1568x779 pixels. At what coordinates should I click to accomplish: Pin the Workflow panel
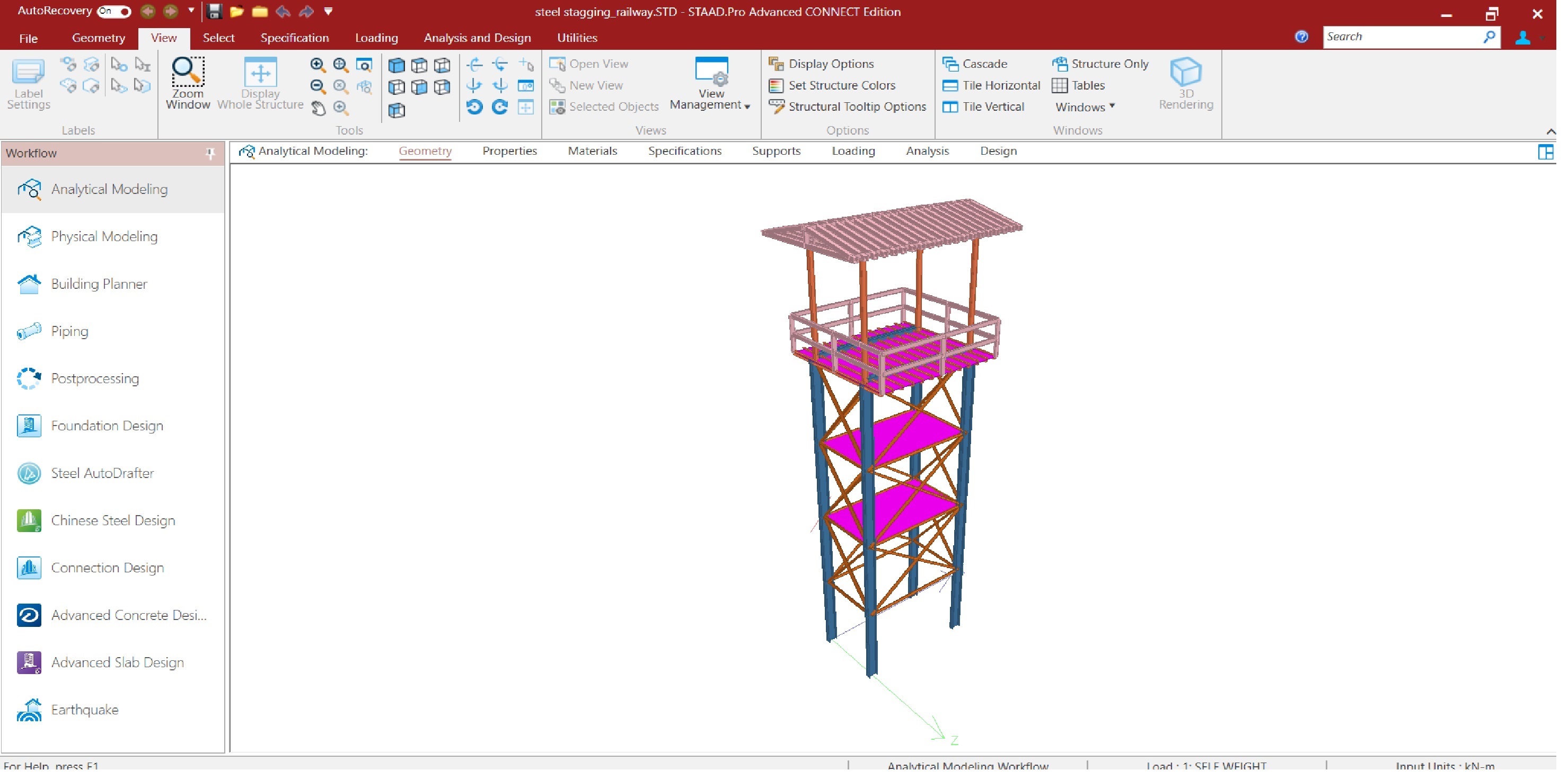pos(210,153)
